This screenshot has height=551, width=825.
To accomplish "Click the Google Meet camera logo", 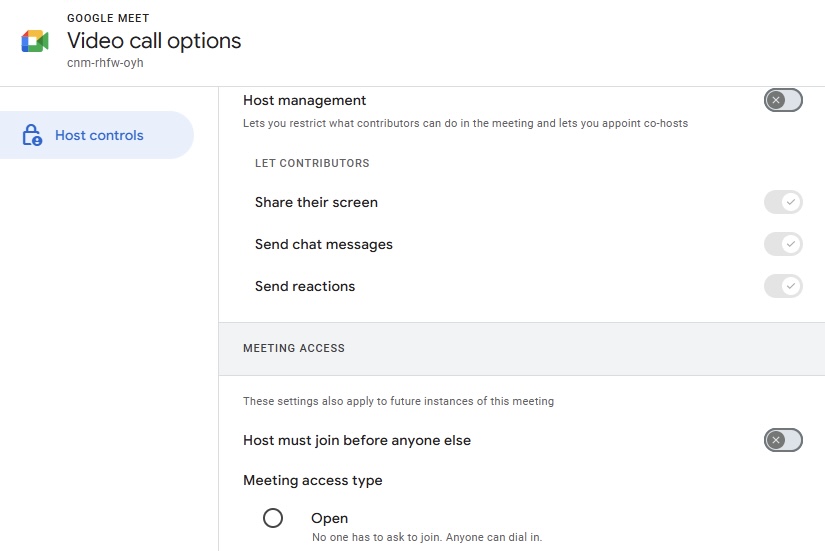I will (x=35, y=41).
